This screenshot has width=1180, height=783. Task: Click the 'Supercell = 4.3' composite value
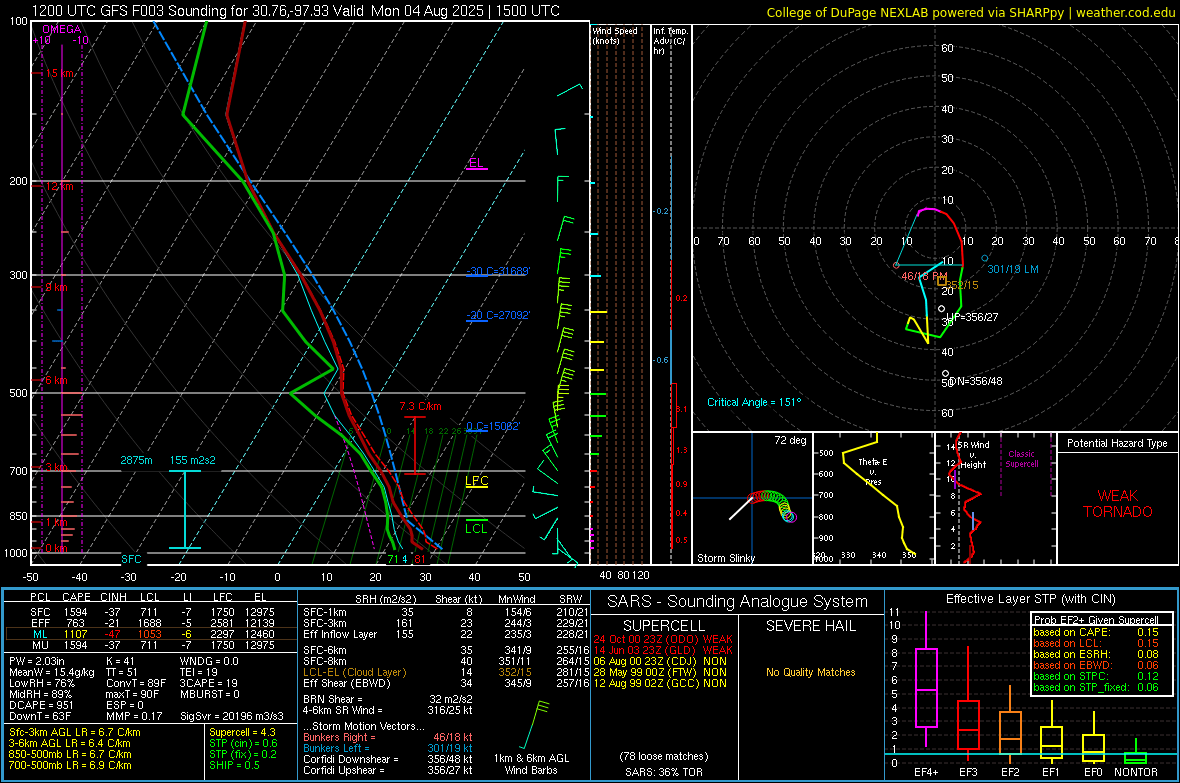pos(242,732)
